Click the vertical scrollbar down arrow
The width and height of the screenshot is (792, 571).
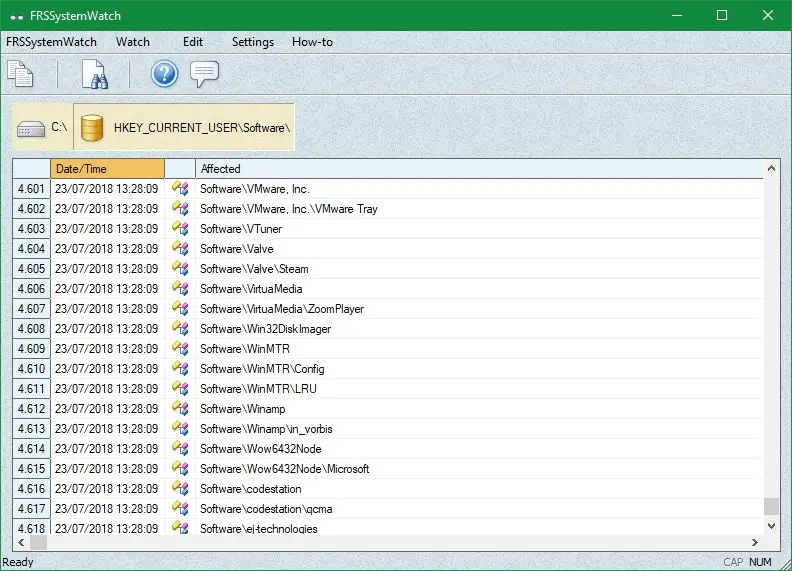pos(771,524)
